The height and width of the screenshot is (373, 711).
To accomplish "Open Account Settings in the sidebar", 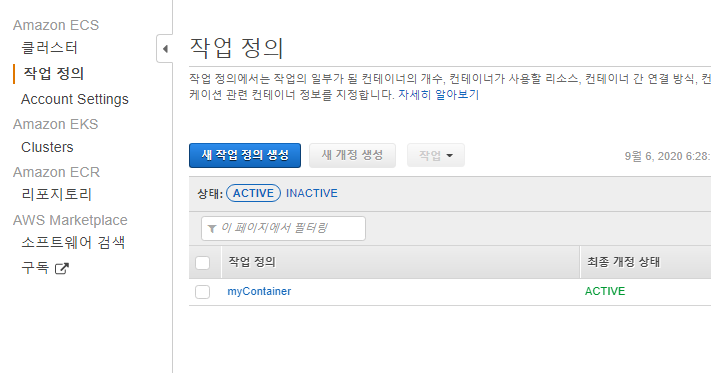I will tap(75, 99).
